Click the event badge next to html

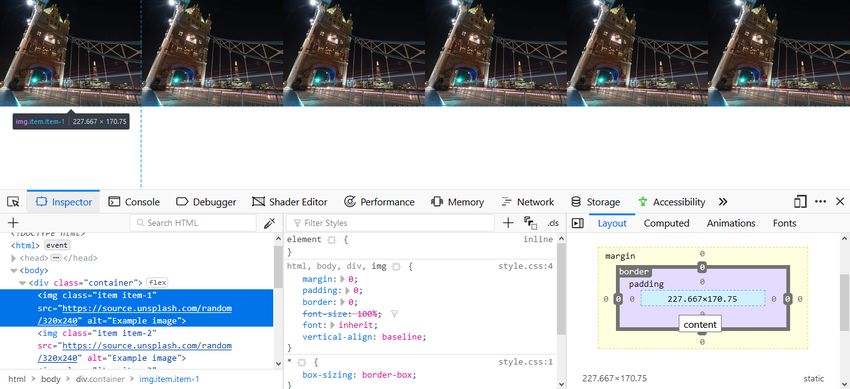point(57,245)
